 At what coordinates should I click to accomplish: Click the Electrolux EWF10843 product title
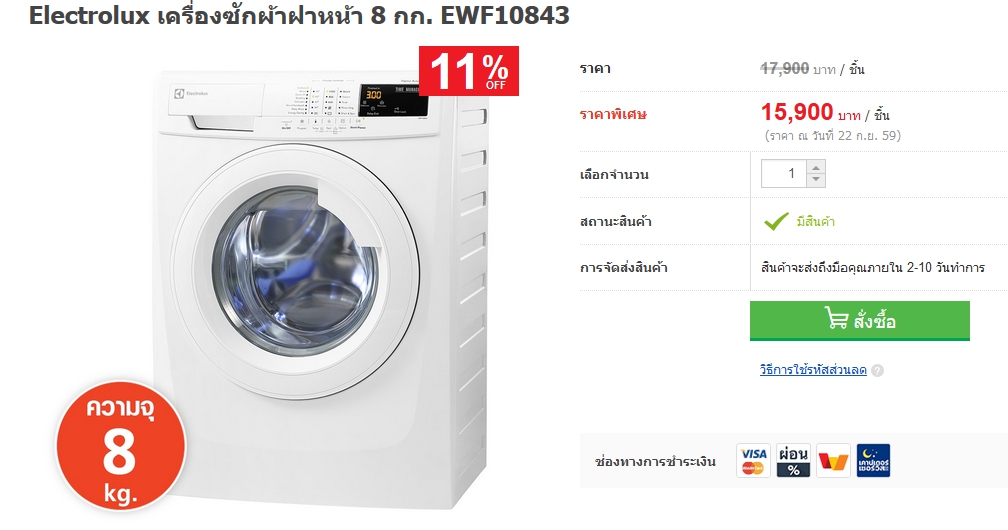(x=300, y=15)
